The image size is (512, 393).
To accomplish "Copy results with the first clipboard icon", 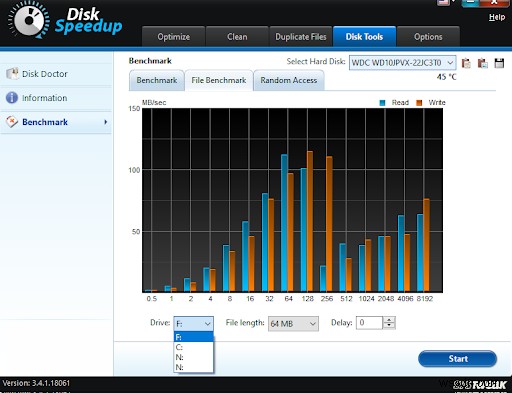I will [466, 63].
